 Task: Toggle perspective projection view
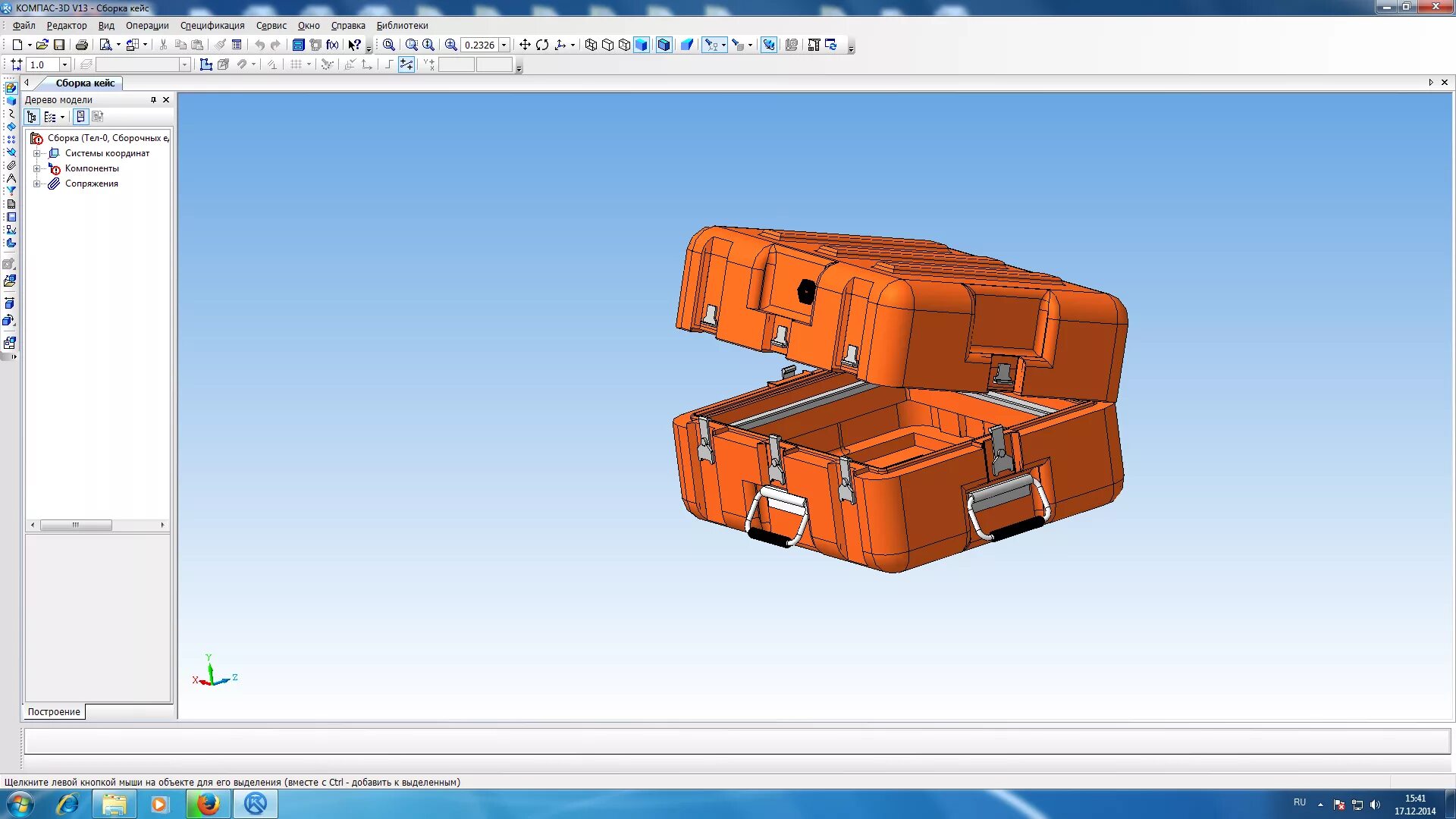point(687,45)
